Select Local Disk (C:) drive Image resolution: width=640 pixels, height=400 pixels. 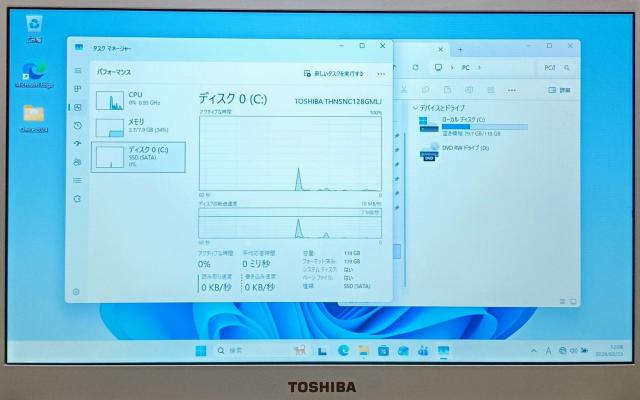[473, 126]
